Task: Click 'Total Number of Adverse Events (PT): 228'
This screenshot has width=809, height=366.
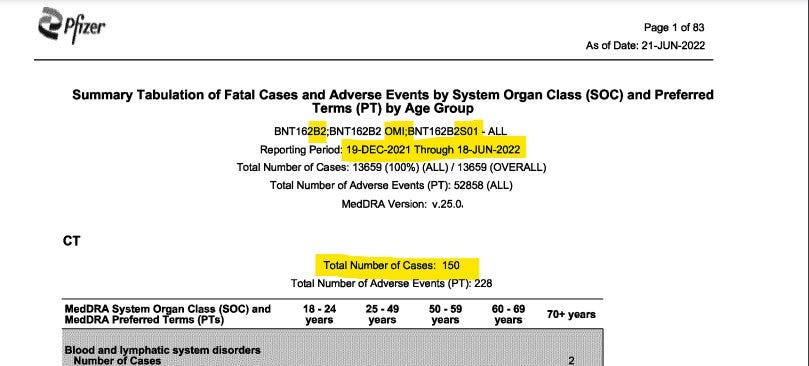Action: [x=391, y=283]
